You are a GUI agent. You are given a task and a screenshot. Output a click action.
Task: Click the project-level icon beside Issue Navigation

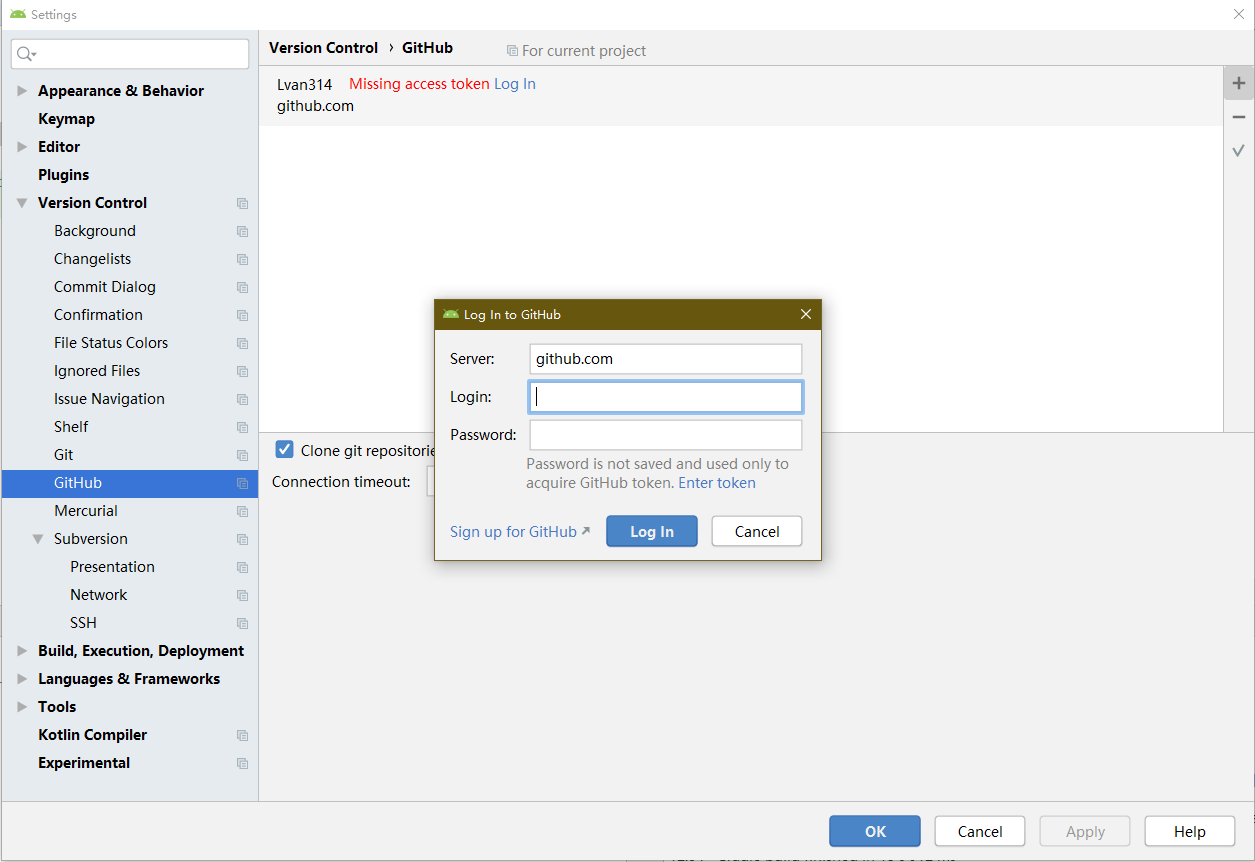coord(242,399)
